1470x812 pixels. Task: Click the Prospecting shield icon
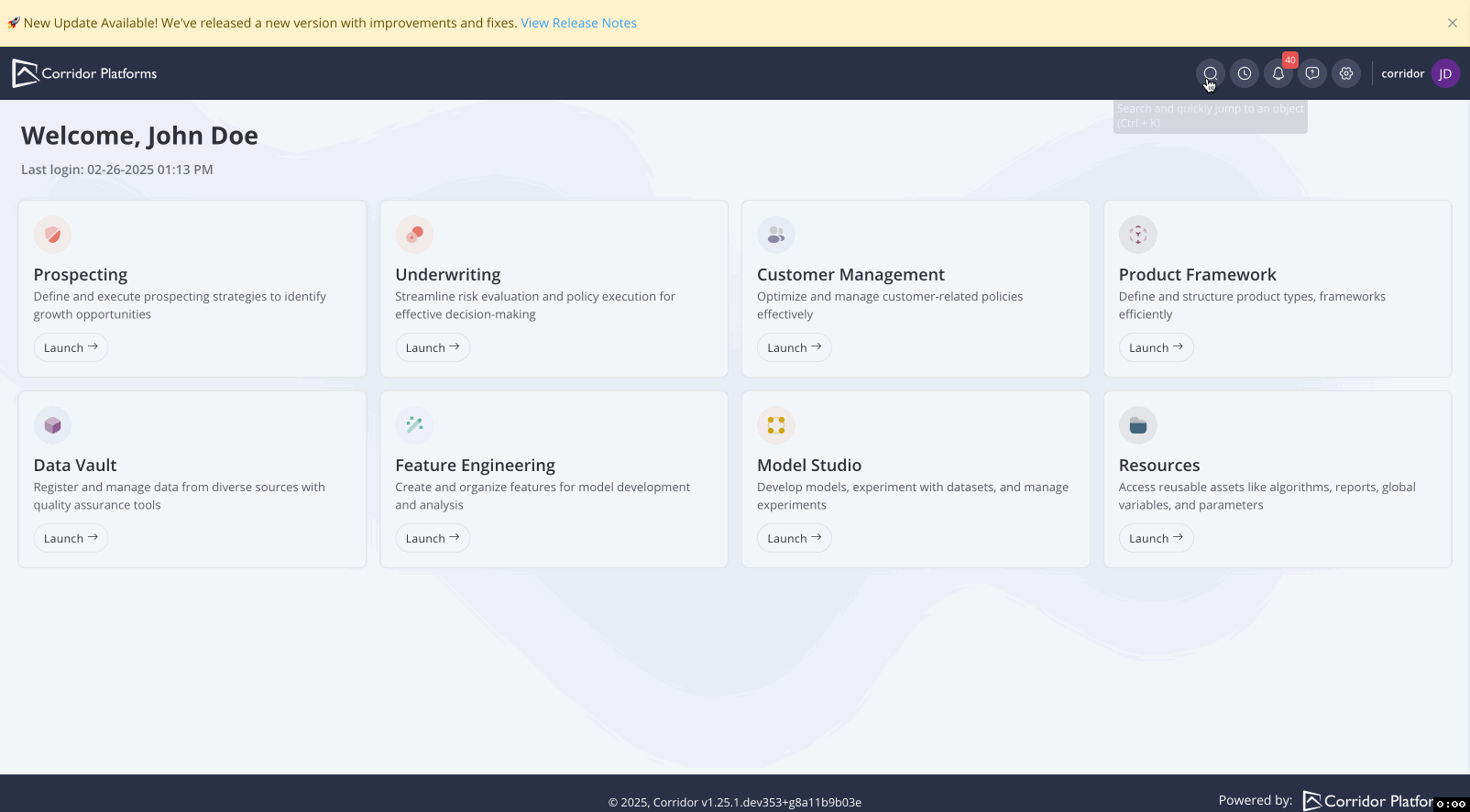pyautogui.click(x=52, y=235)
